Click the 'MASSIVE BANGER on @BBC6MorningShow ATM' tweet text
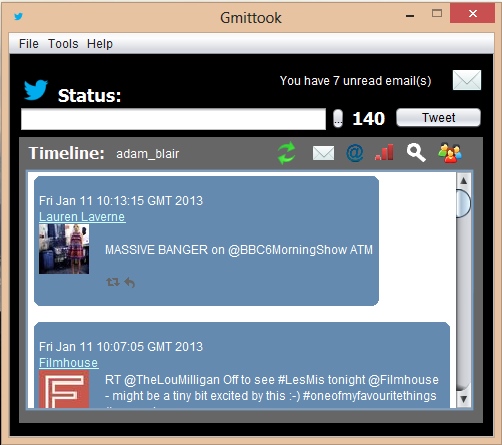The image size is (502, 445). click(x=239, y=250)
